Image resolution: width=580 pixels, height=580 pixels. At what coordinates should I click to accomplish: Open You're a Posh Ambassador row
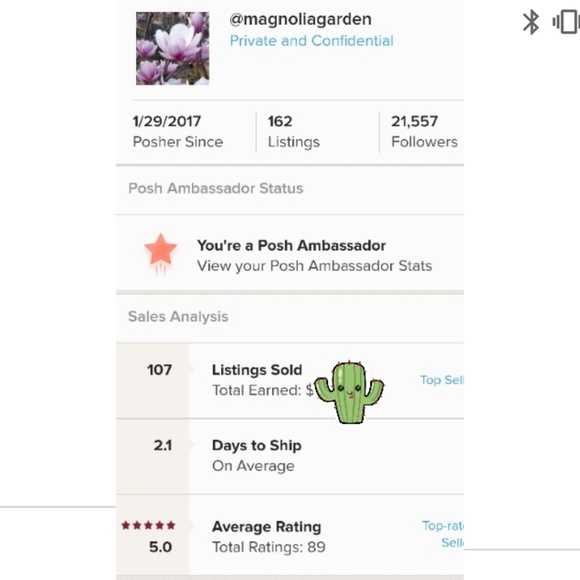coord(290,253)
